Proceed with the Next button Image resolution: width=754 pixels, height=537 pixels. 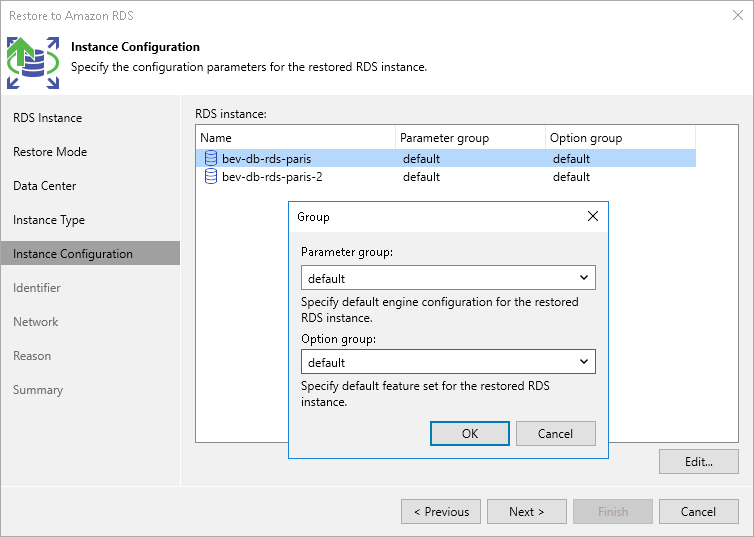pos(527,512)
